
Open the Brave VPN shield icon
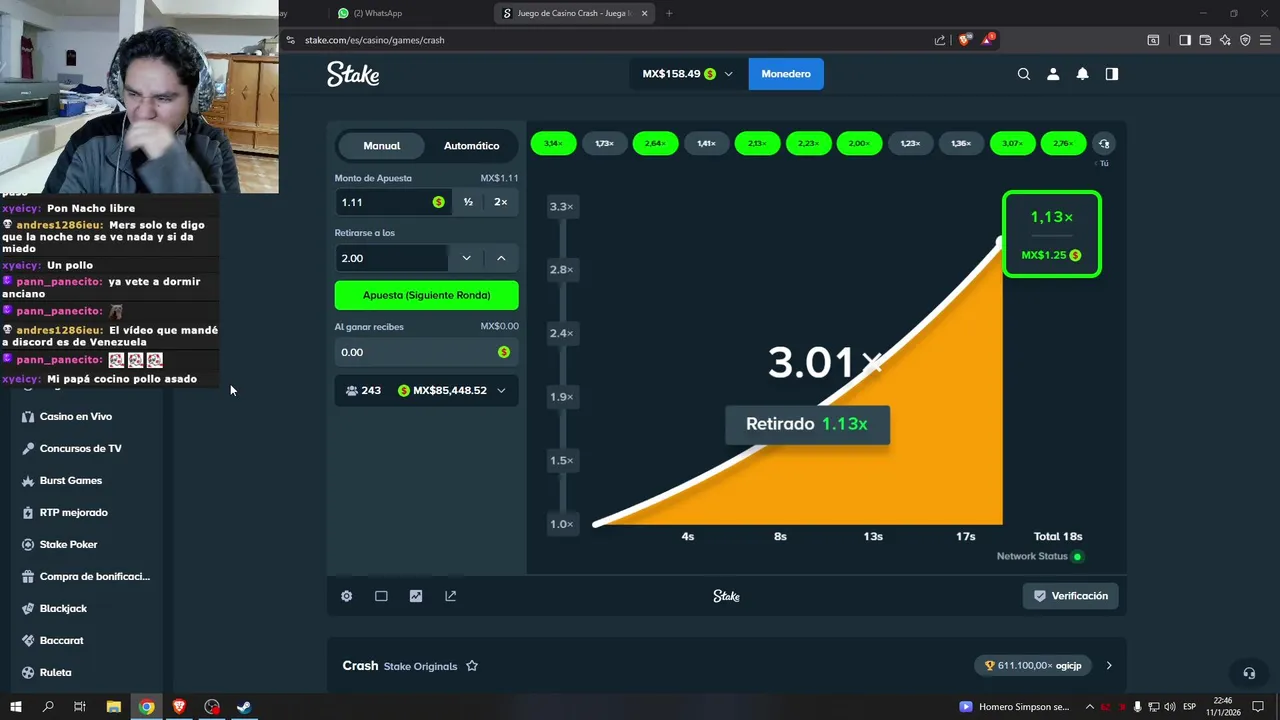(1245, 40)
